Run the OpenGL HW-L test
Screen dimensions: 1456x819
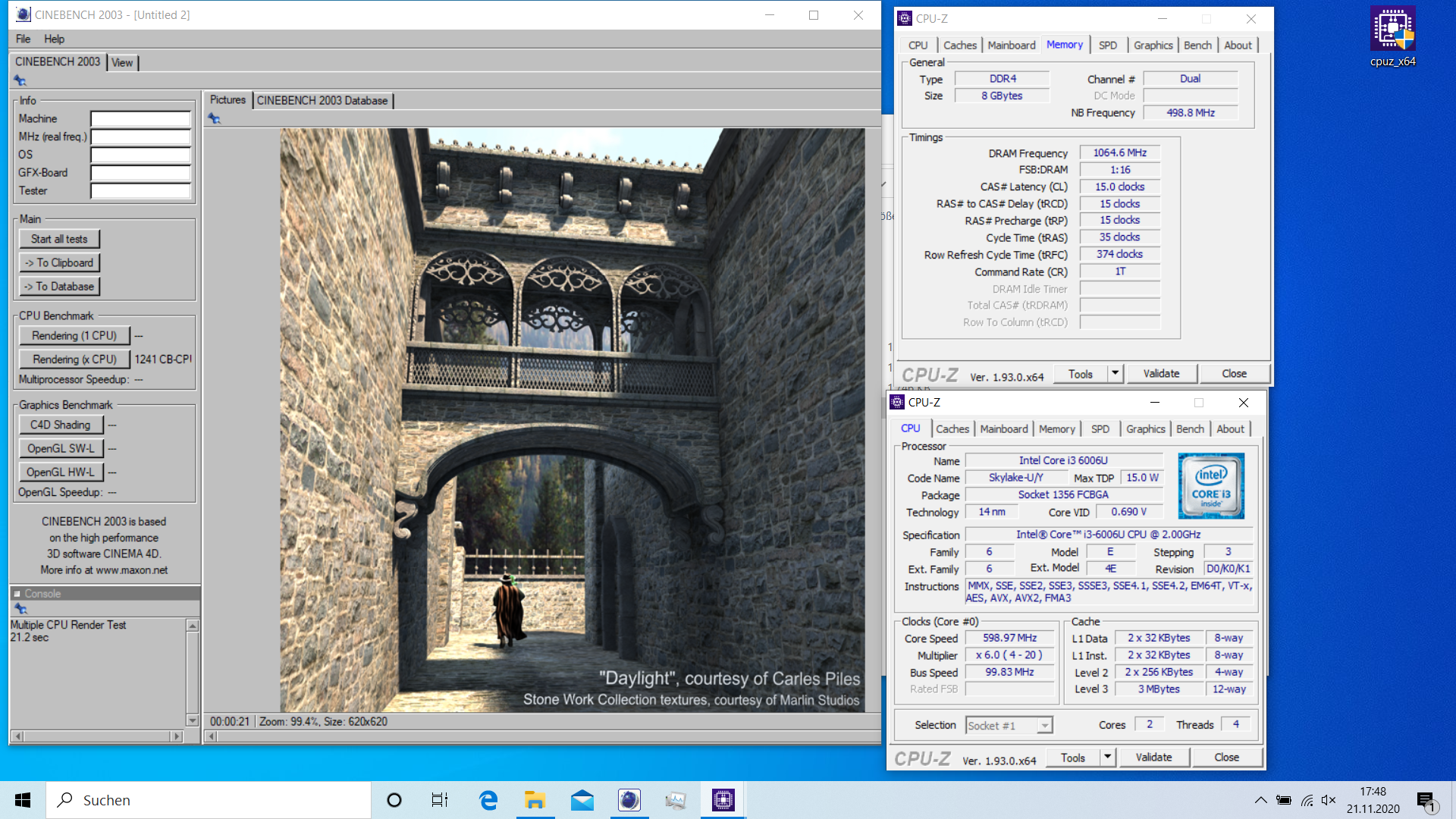coord(61,472)
